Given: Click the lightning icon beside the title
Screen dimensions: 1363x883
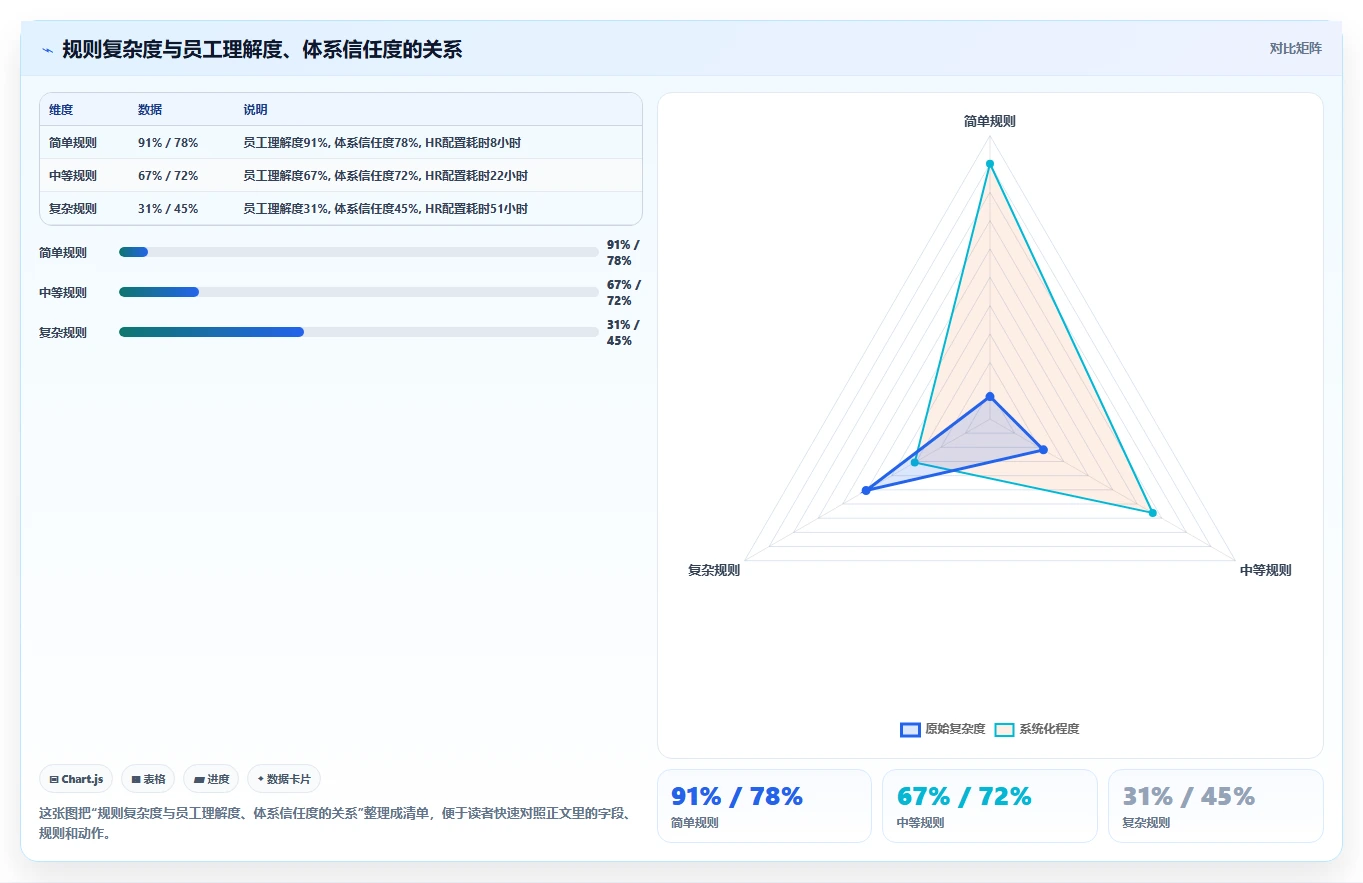Looking at the screenshot, I should click(48, 50).
